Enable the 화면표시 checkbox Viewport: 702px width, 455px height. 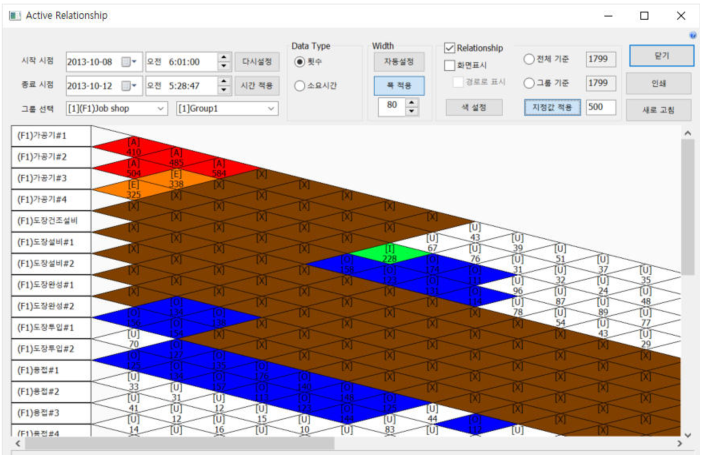449,65
